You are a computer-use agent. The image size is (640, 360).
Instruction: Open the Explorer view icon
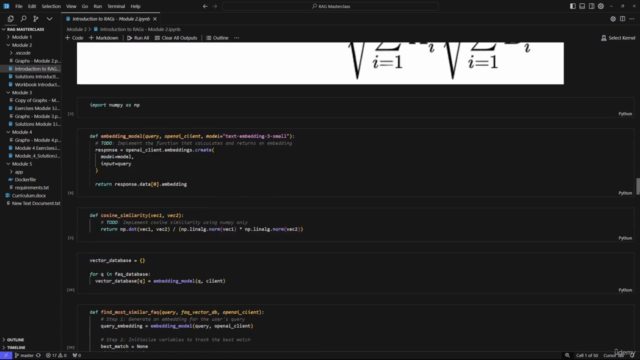coord(11,19)
